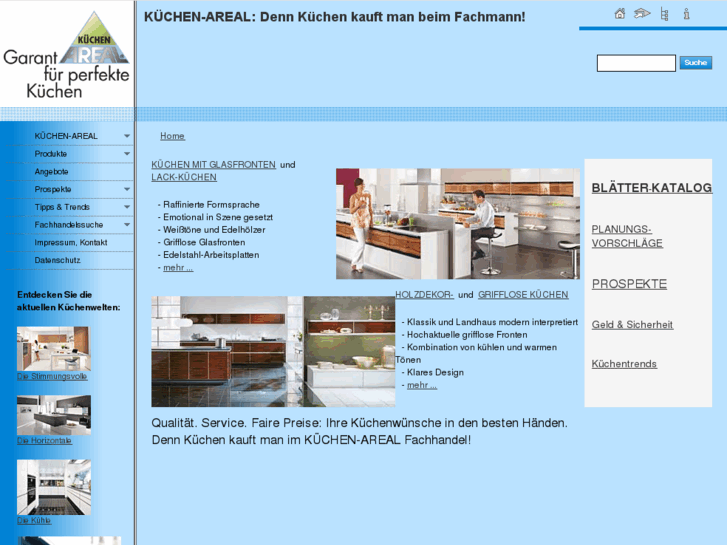Click the home house icon

point(619,14)
